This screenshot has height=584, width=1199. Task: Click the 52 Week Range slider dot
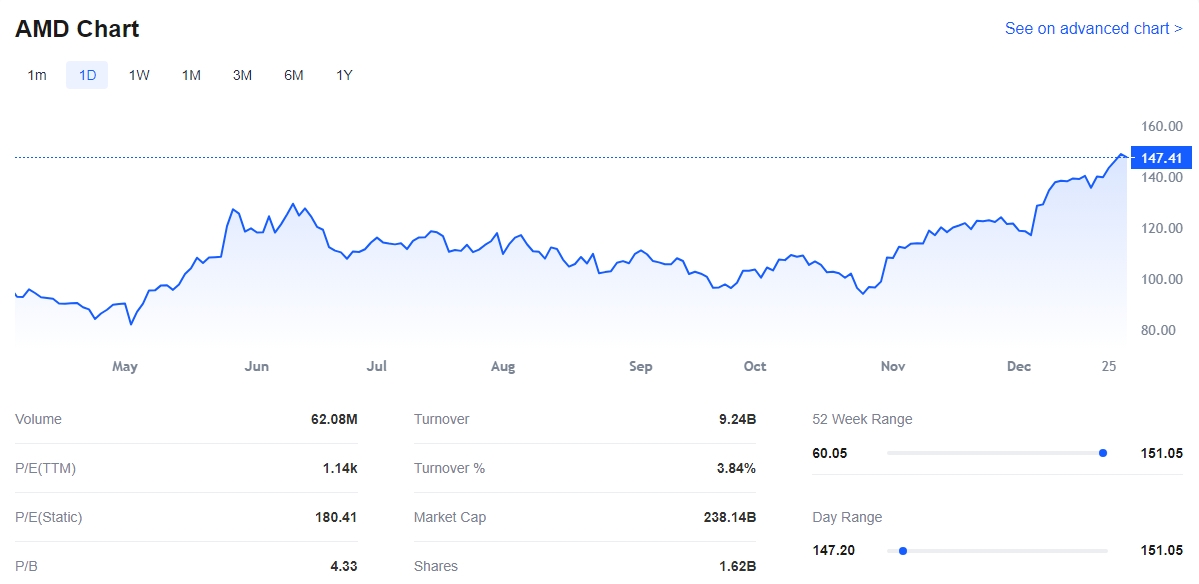coord(1103,453)
